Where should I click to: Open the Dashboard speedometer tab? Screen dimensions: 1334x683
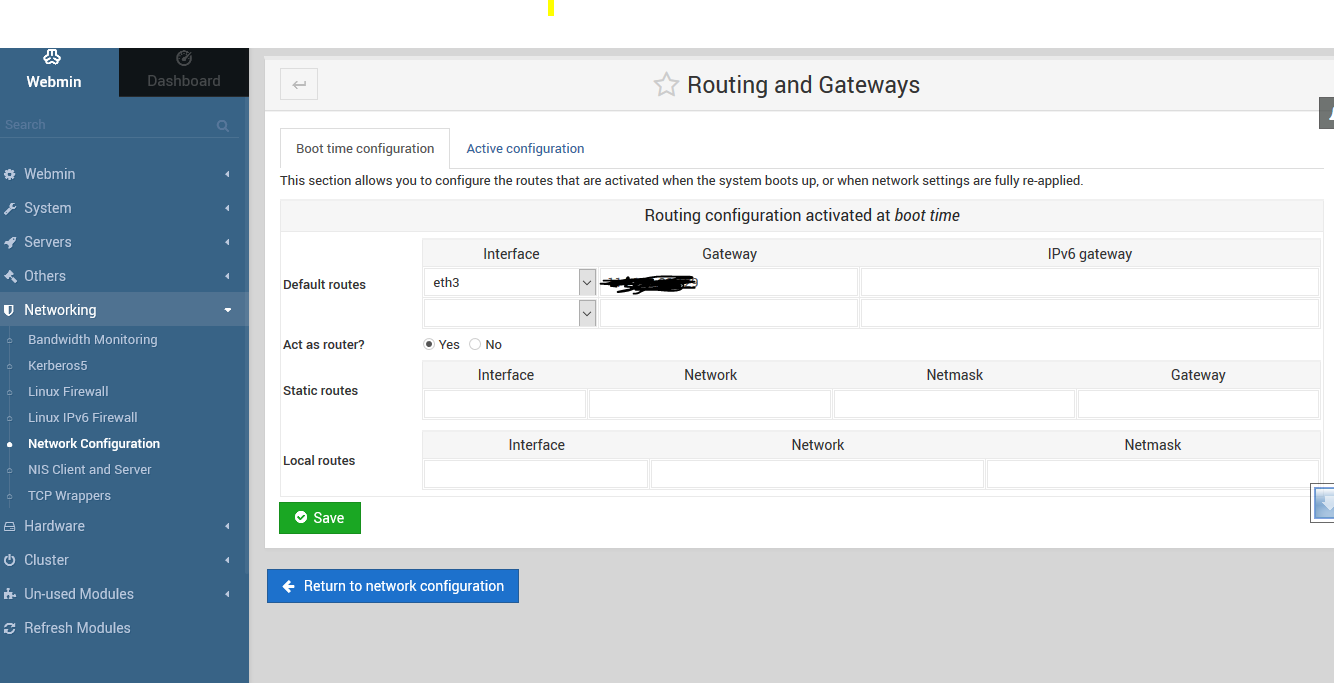point(184,72)
